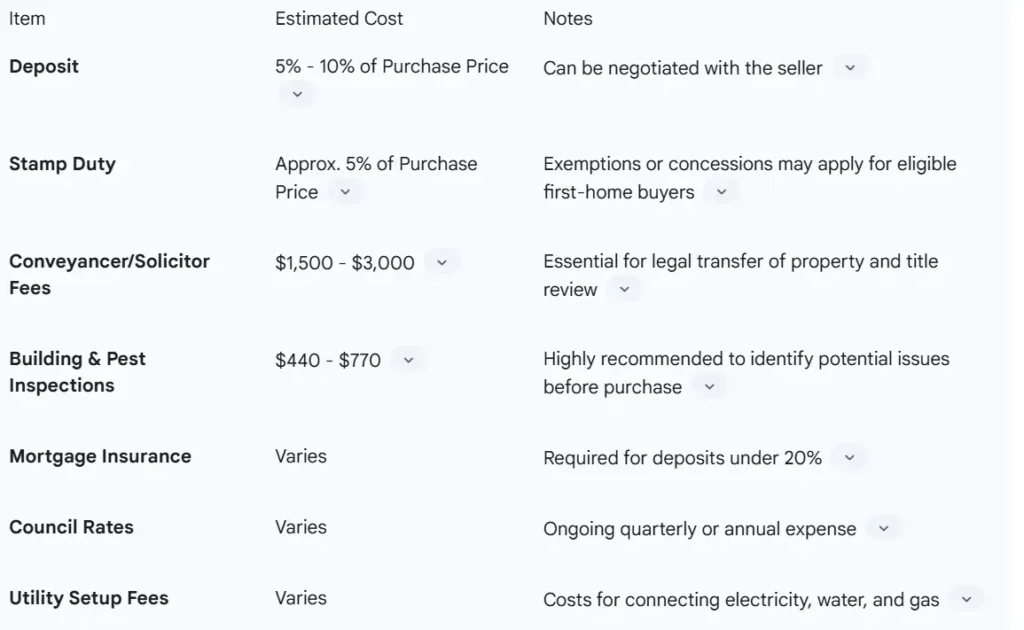Open chevron next to '$440 - $770'
Image resolution: width=1024 pixels, height=630 pixels.
(x=408, y=360)
